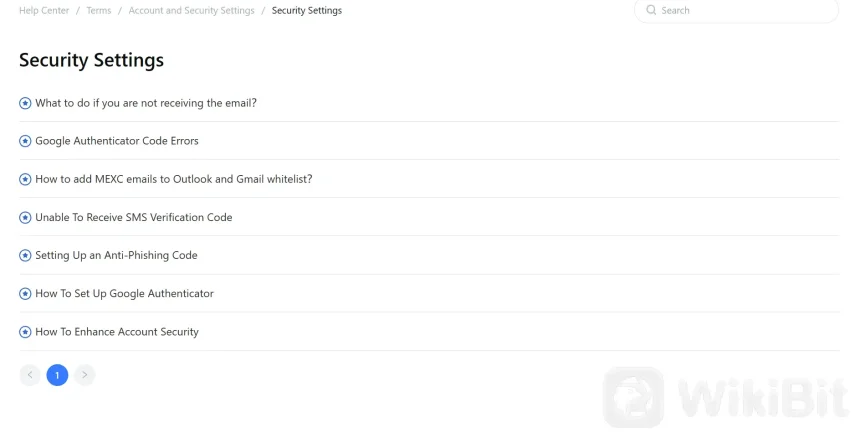Click star icon beside Outlook and Gmail whitelist article
860x443 pixels.
point(26,179)
